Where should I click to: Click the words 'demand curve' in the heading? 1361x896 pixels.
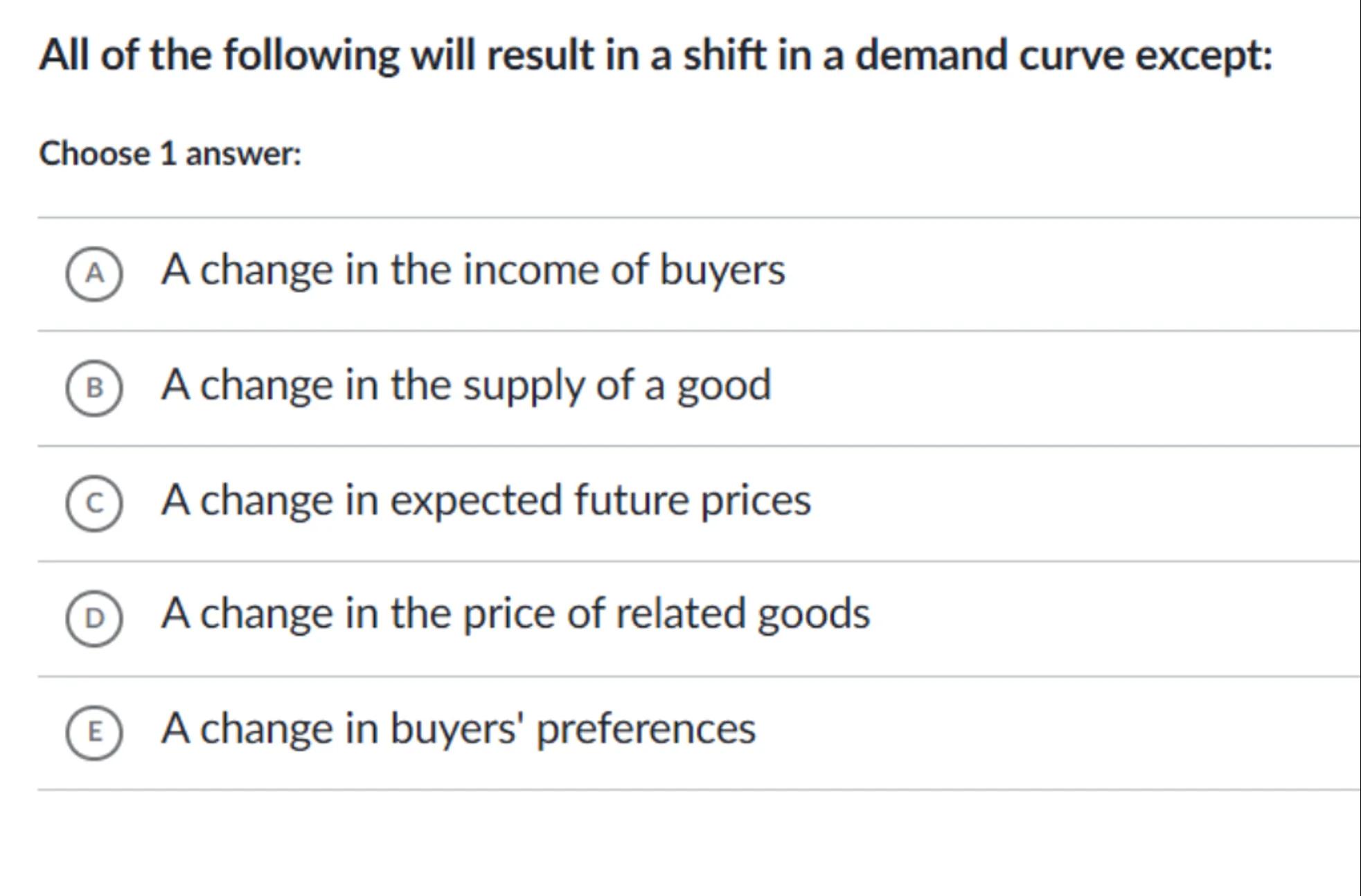(x=989, y=55)
